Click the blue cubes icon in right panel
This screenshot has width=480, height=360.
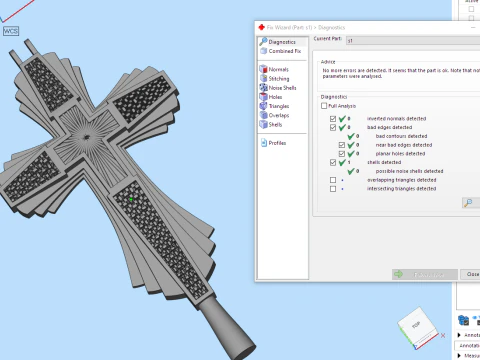[x=463, y=320]
